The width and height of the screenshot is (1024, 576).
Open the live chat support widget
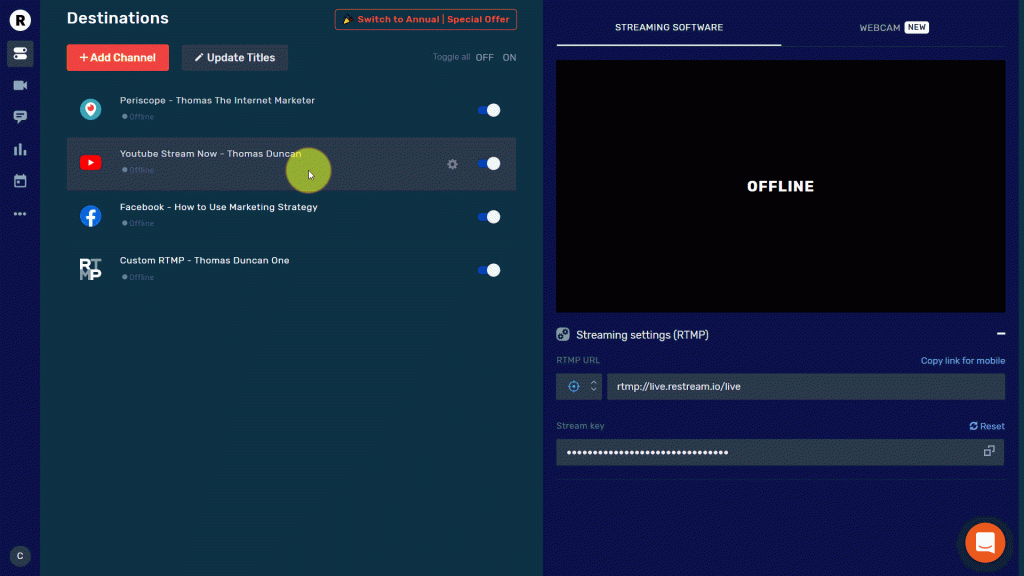(984, 542)
